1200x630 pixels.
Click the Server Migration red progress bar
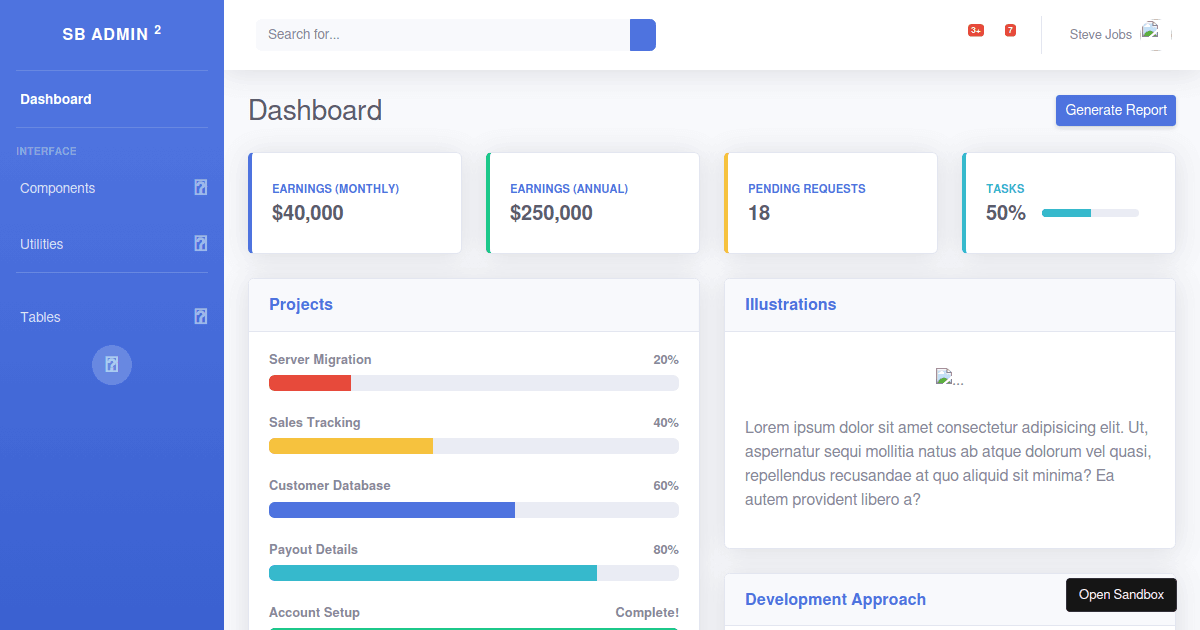(310, 383)
